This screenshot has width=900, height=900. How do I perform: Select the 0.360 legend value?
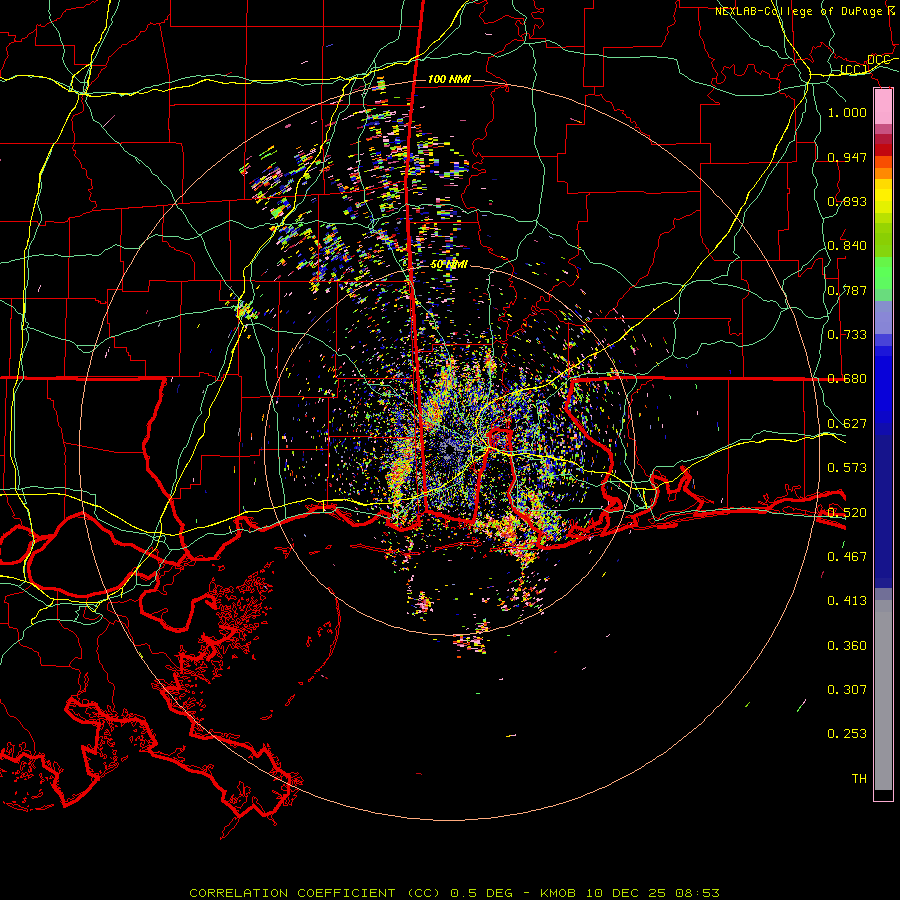847,646
